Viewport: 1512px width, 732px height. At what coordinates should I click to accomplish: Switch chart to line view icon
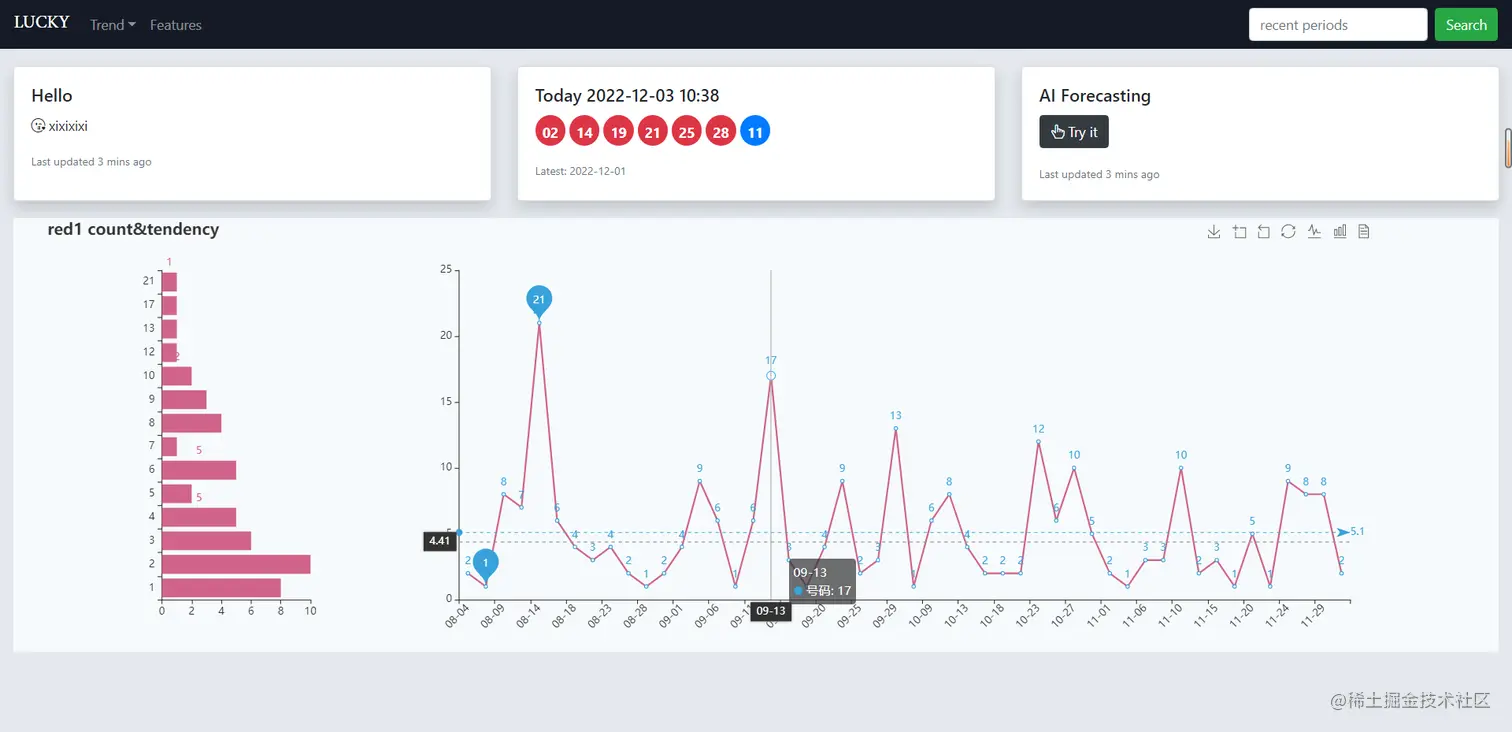click(x=1314, y=232)
